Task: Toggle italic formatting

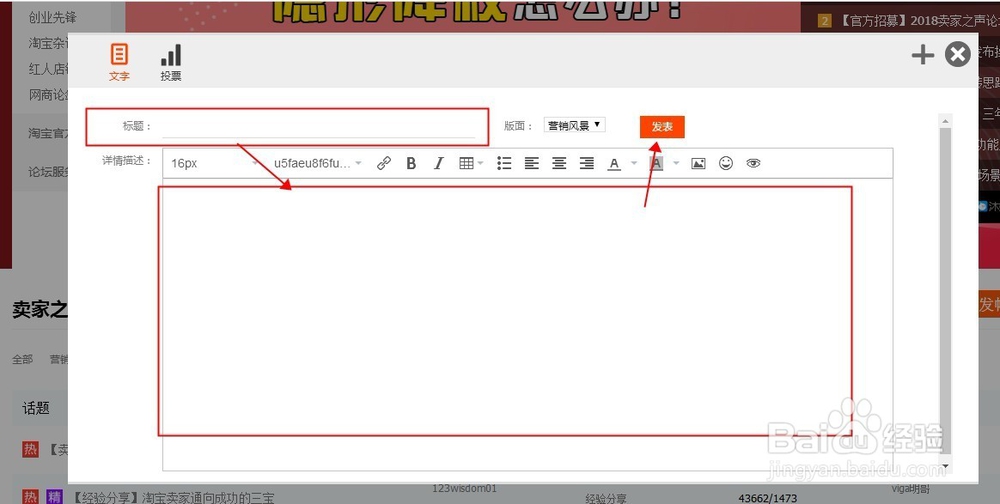Action: pos(439,163)
